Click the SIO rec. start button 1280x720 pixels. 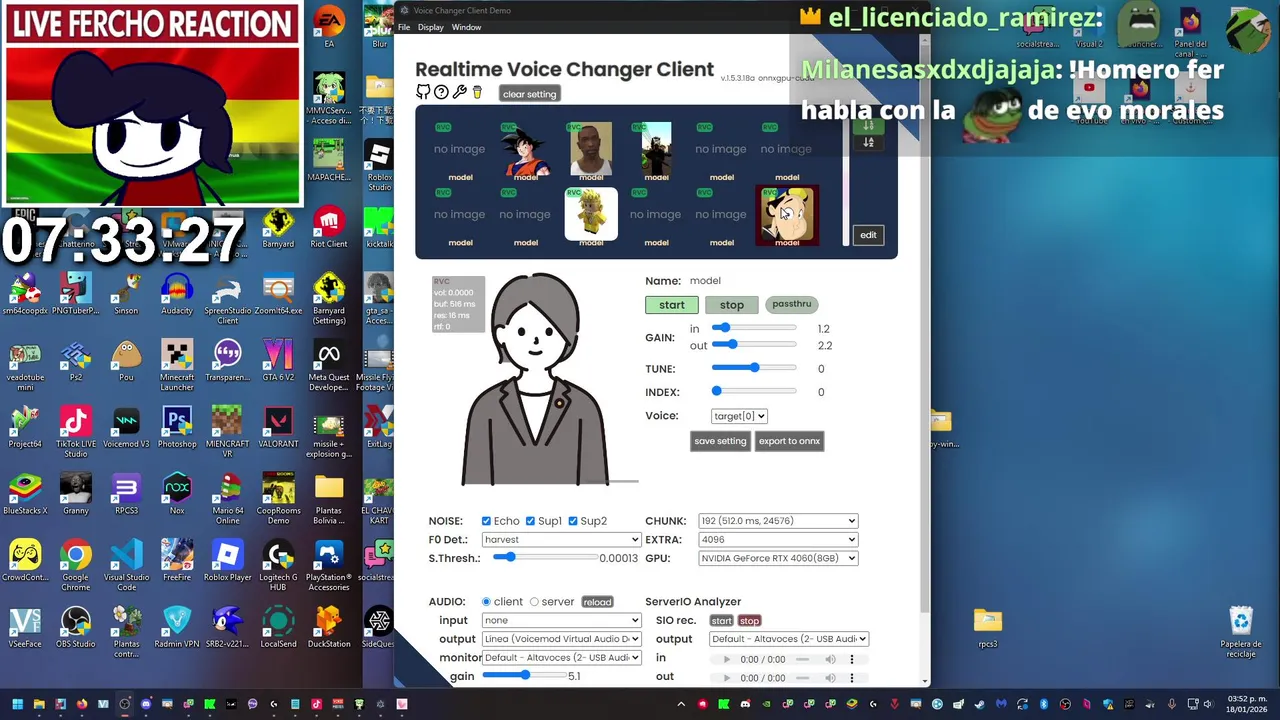(722, 621)
